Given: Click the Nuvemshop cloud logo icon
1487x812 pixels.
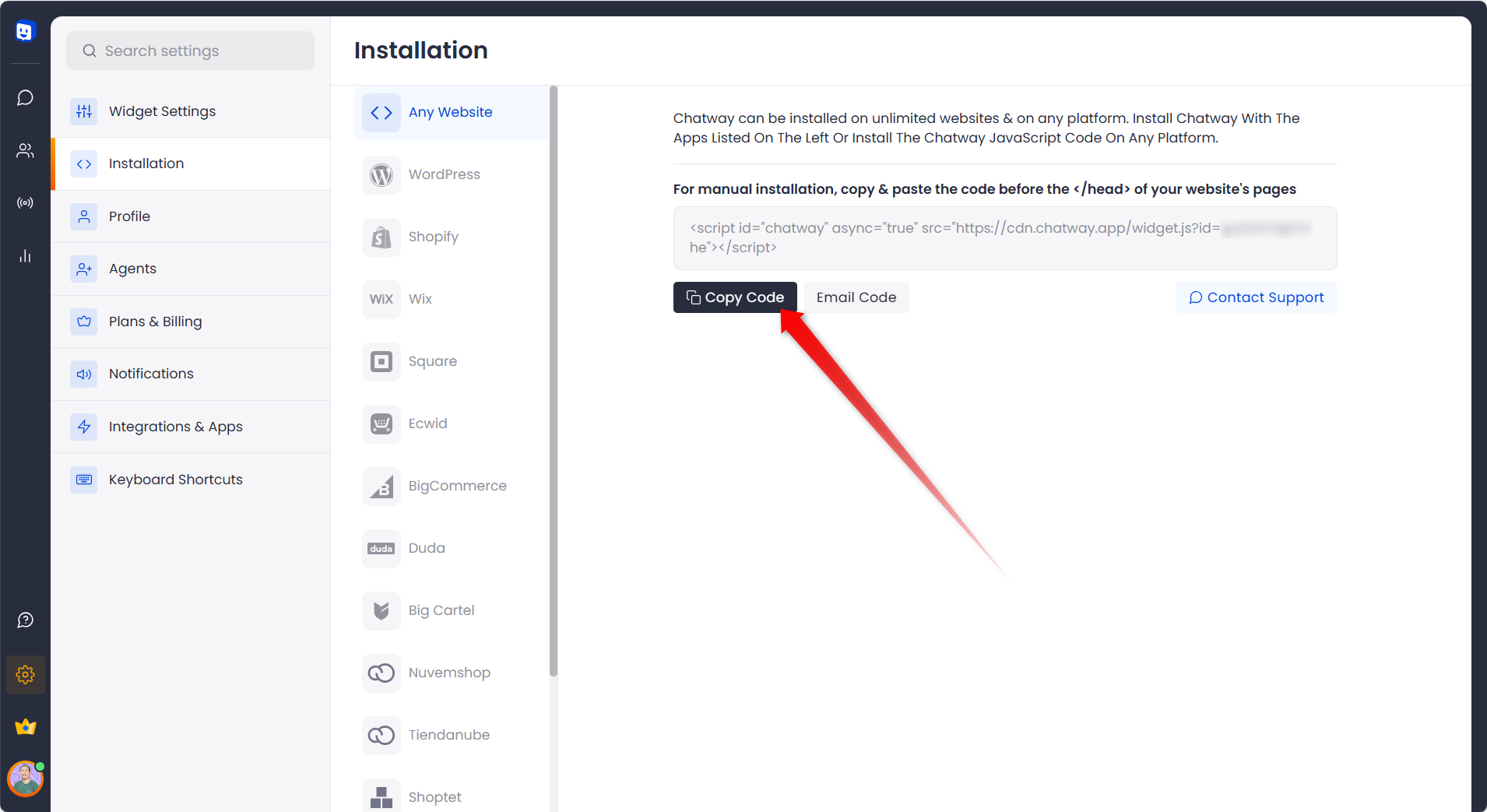Looking at the screenshot, I should 381,673.
